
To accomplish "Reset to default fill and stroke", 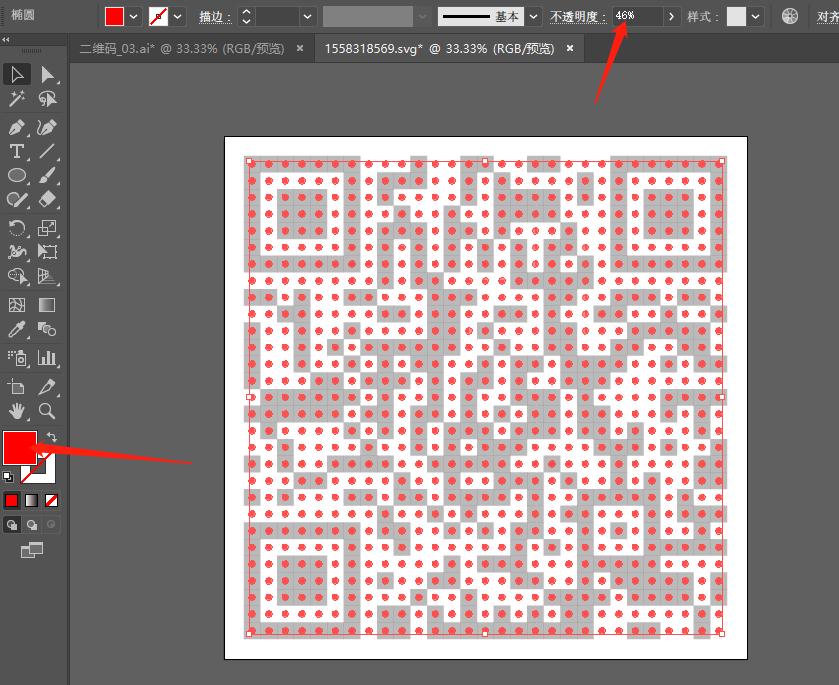I will coord(8,476).
